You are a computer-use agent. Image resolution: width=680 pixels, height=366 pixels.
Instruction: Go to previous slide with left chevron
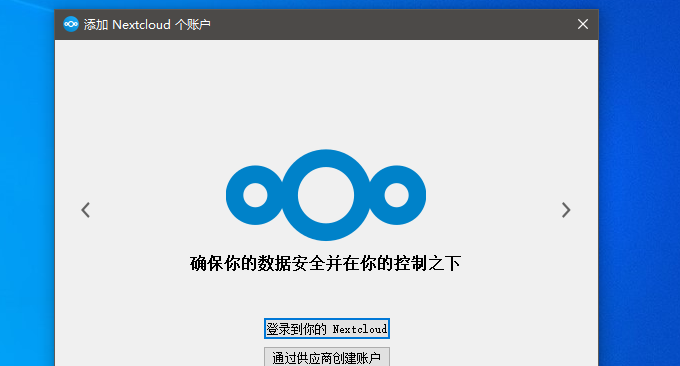click(85, 210)
